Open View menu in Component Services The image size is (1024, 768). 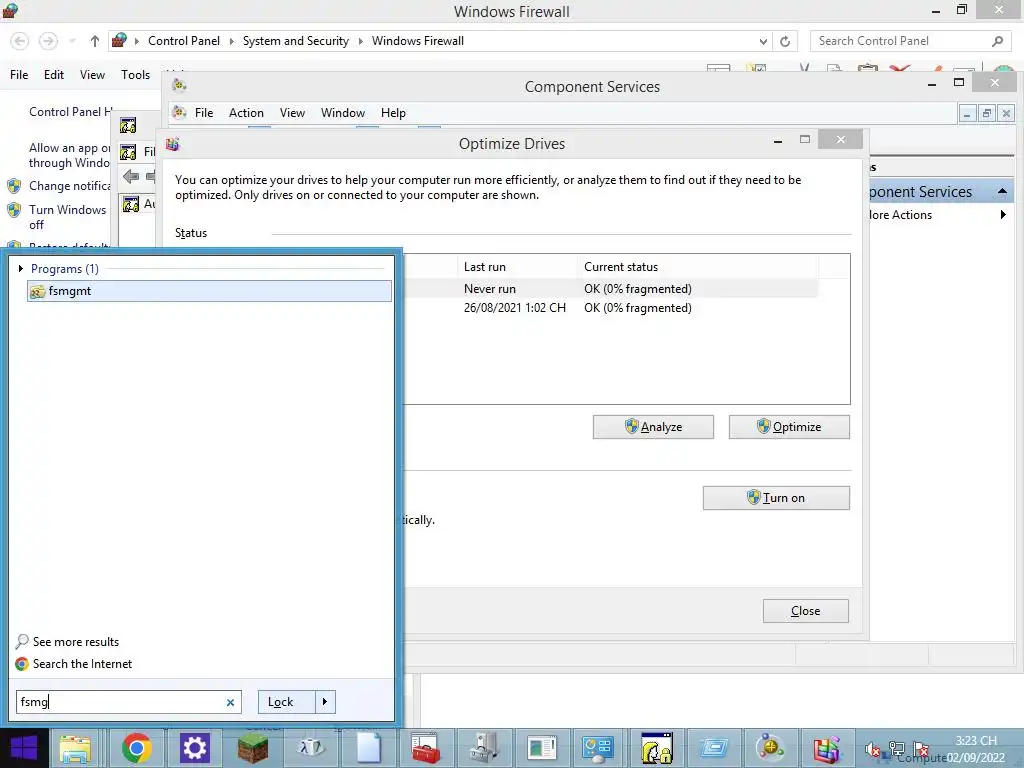(x=292, y=112)
